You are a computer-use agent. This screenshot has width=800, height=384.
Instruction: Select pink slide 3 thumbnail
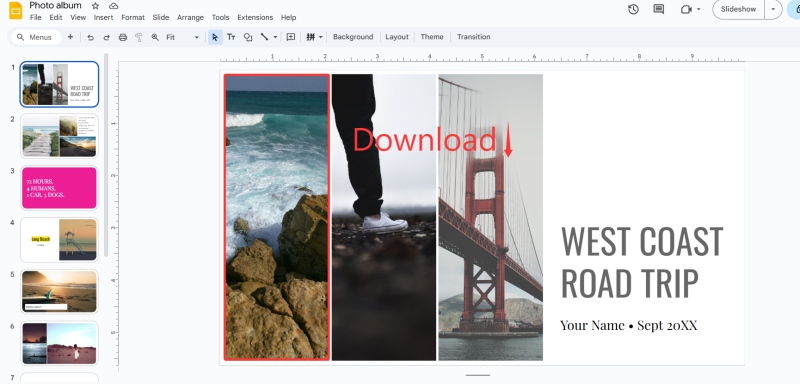59,188
